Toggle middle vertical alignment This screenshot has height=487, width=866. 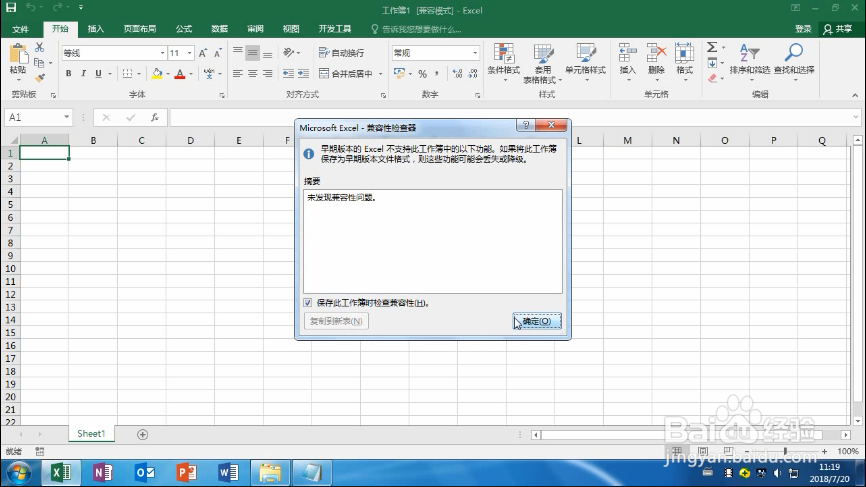252,53
